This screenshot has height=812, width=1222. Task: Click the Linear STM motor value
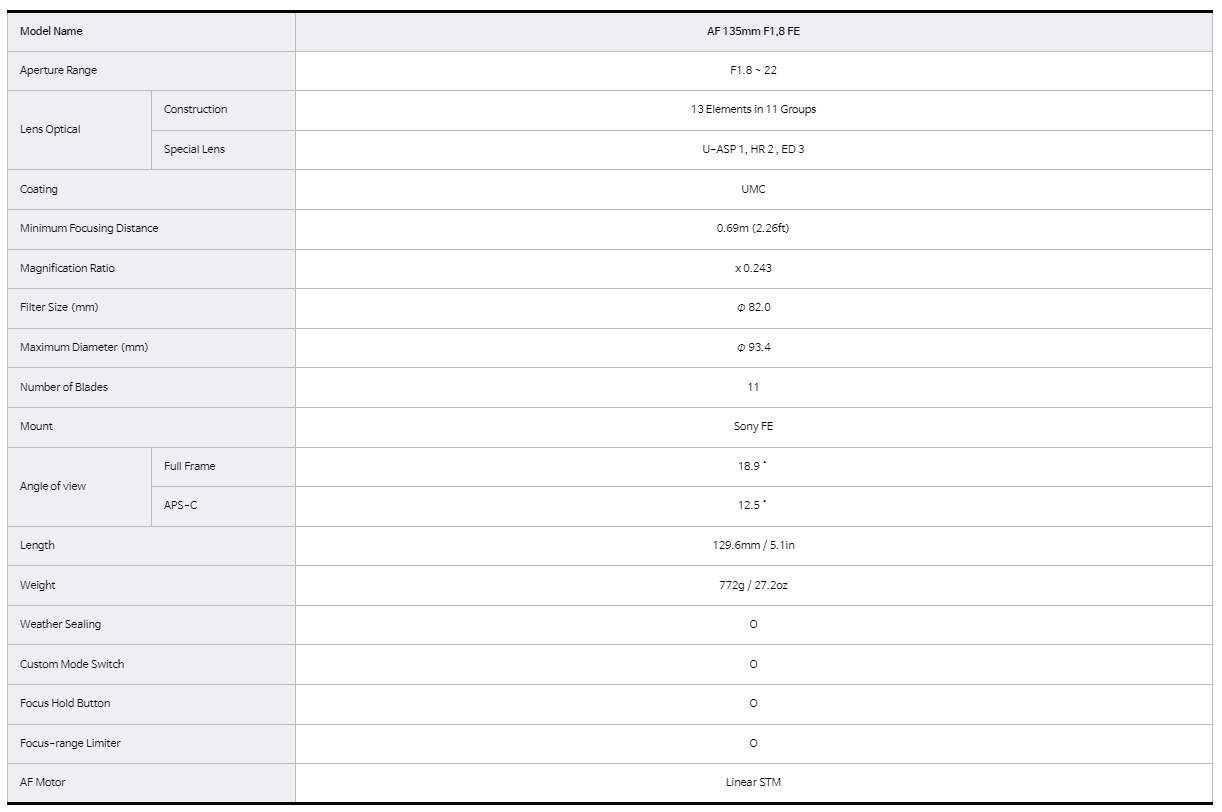753,782
